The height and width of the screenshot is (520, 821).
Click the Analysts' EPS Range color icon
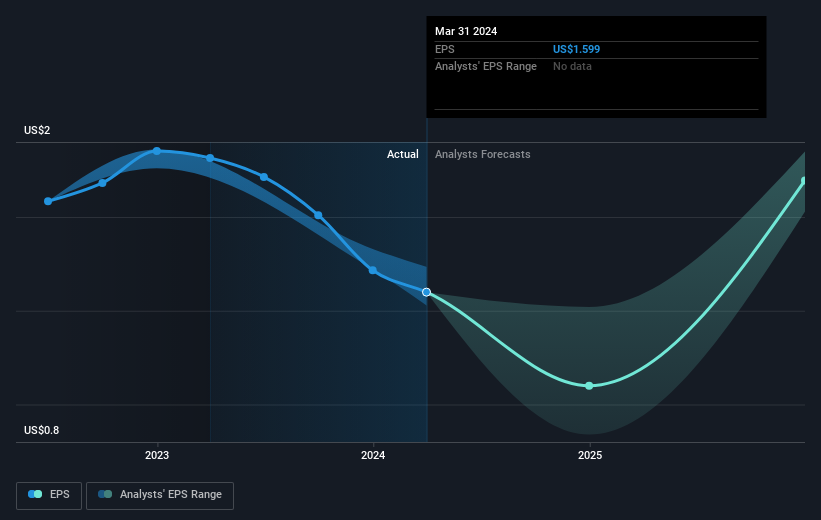(x=105, y=494)
